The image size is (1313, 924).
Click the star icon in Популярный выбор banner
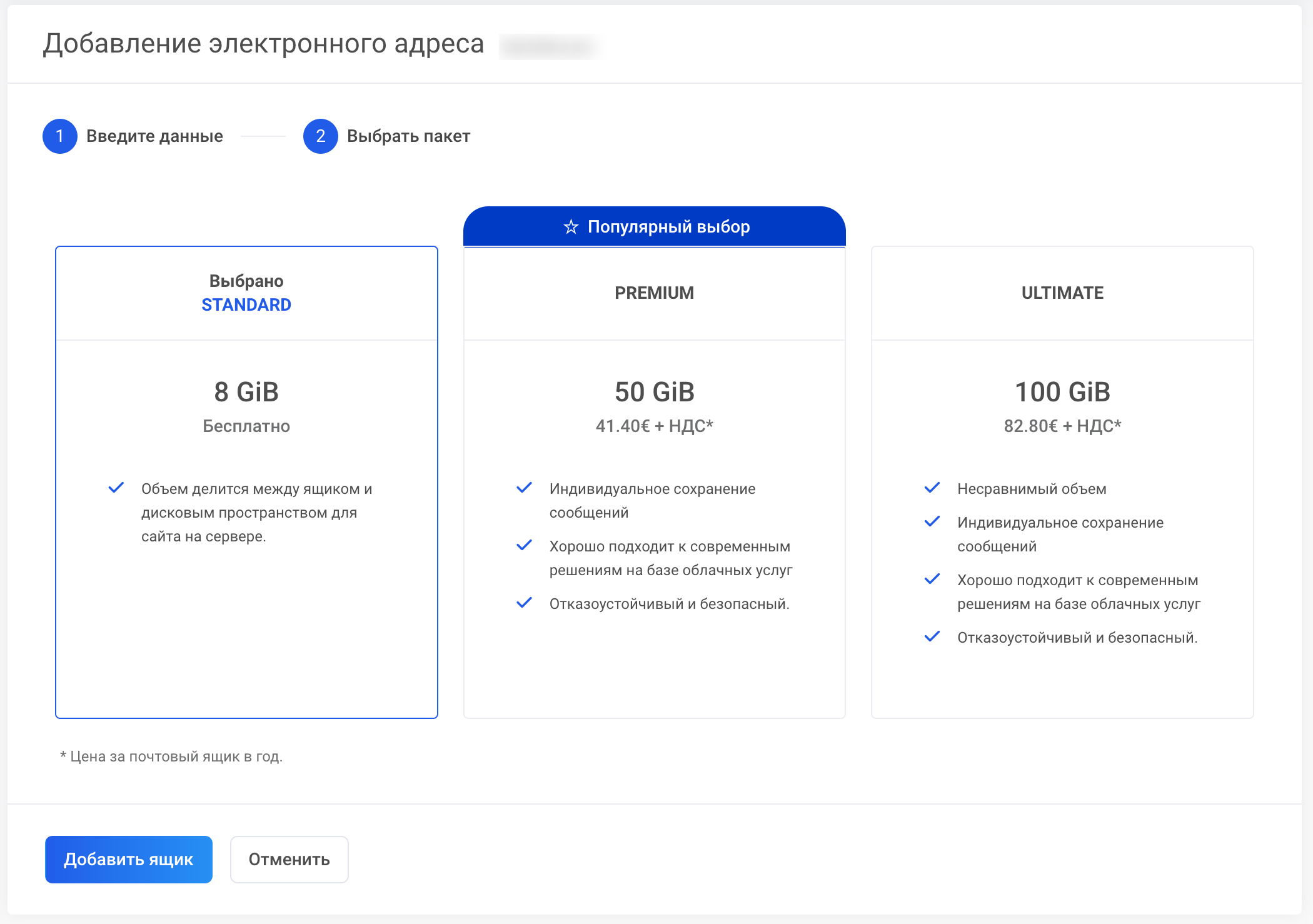(571, 227)
